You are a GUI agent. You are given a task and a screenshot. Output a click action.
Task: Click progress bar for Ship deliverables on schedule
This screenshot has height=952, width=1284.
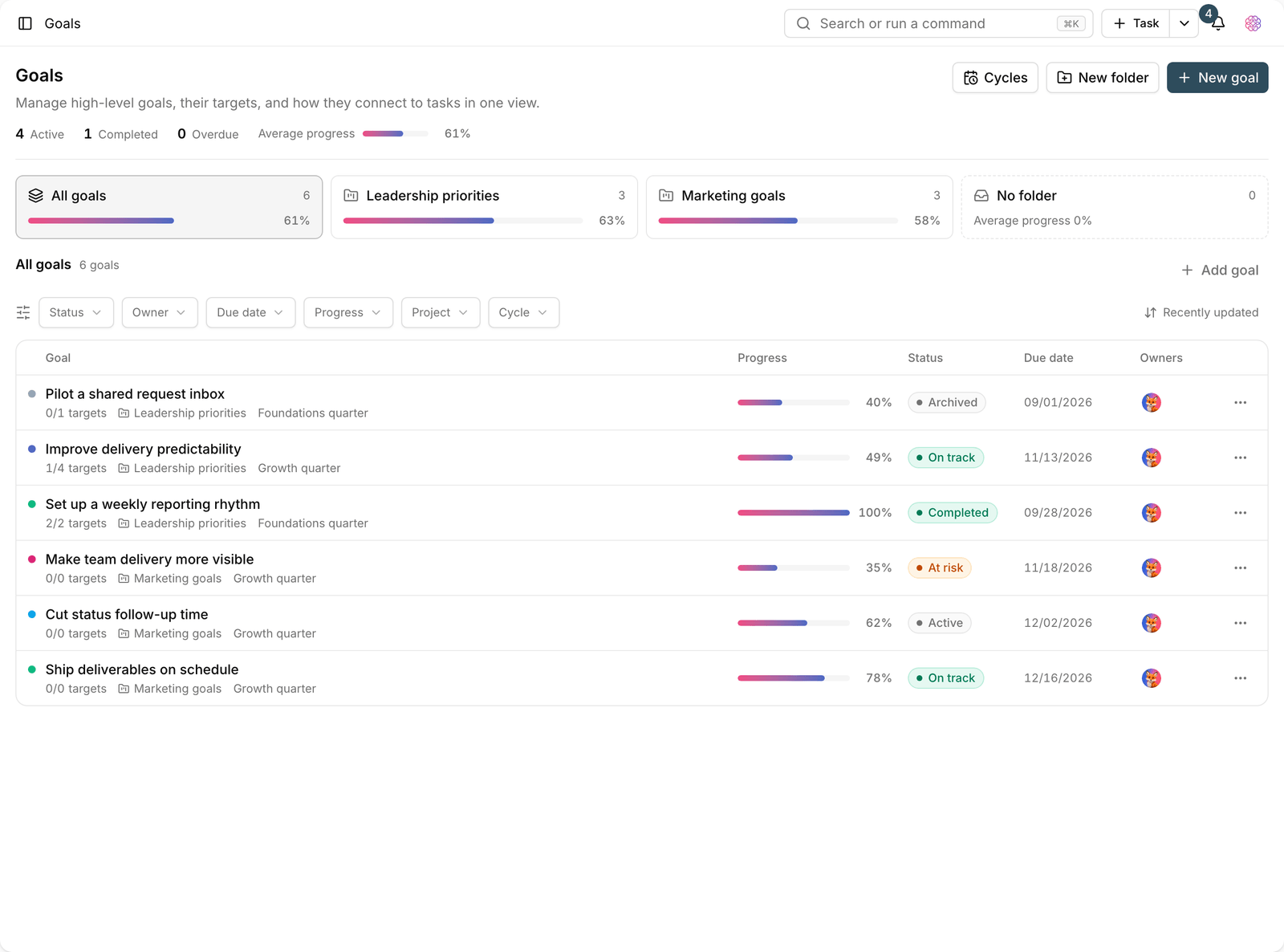coord(794,678)
